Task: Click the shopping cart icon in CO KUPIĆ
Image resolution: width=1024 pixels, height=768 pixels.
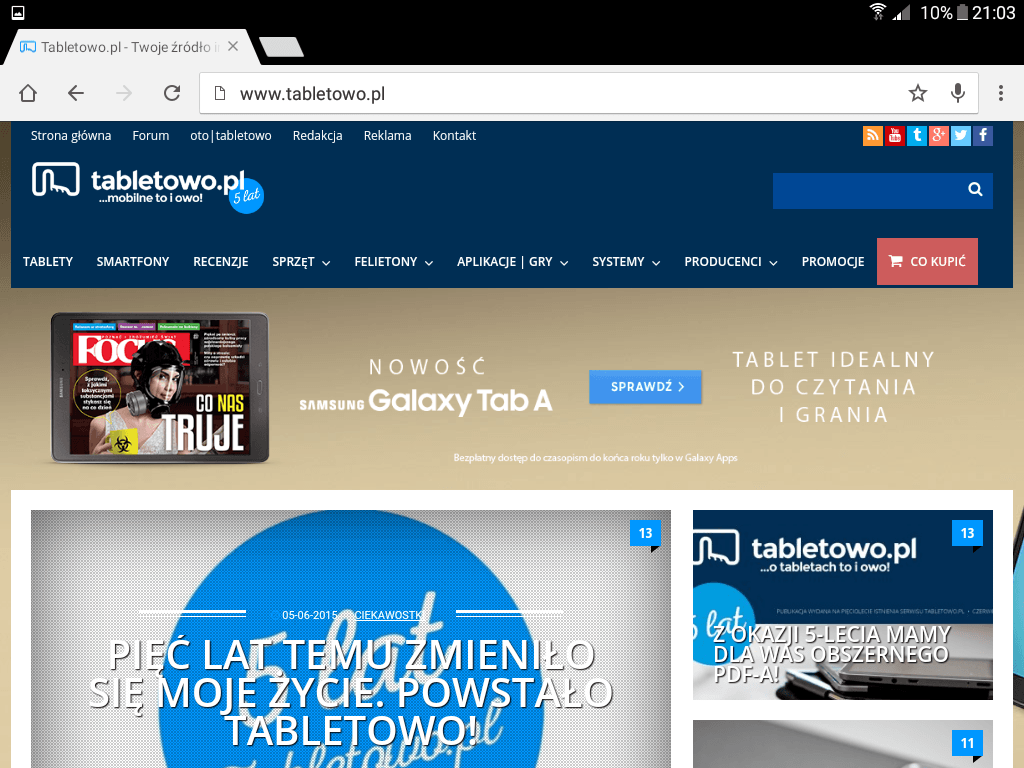Action: pyautogui.click(x=895, y=261)
